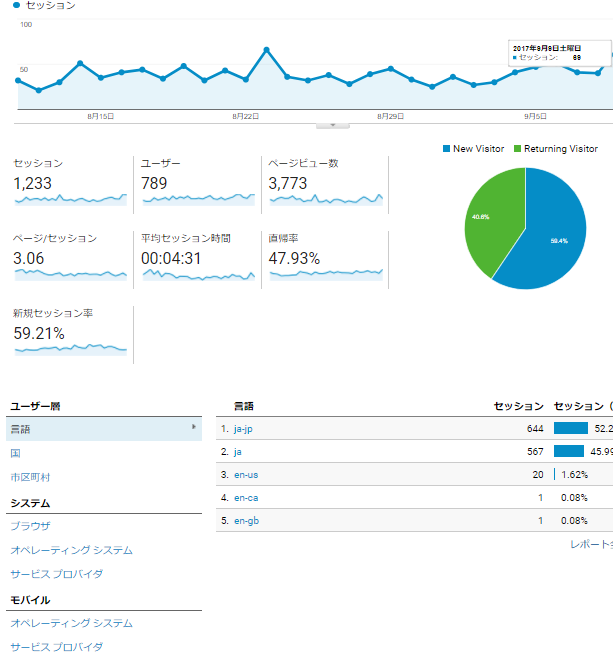This screenshot has height=656, width=613.
Task: Select the ページビュー数 3,773 metric sparkline
Action: (x=326, y=199)
